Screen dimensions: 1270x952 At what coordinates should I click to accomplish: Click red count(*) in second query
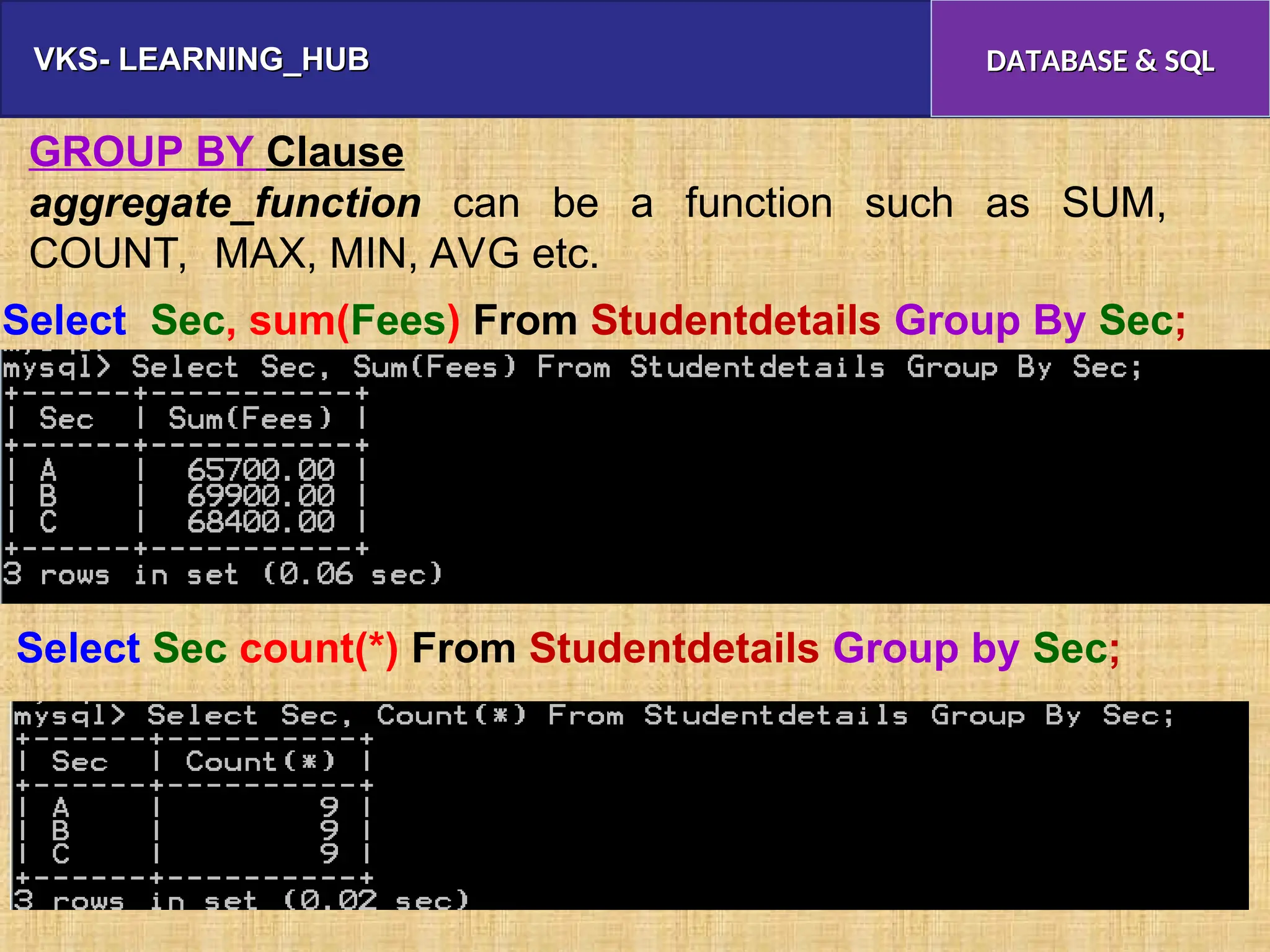(319, 649)
